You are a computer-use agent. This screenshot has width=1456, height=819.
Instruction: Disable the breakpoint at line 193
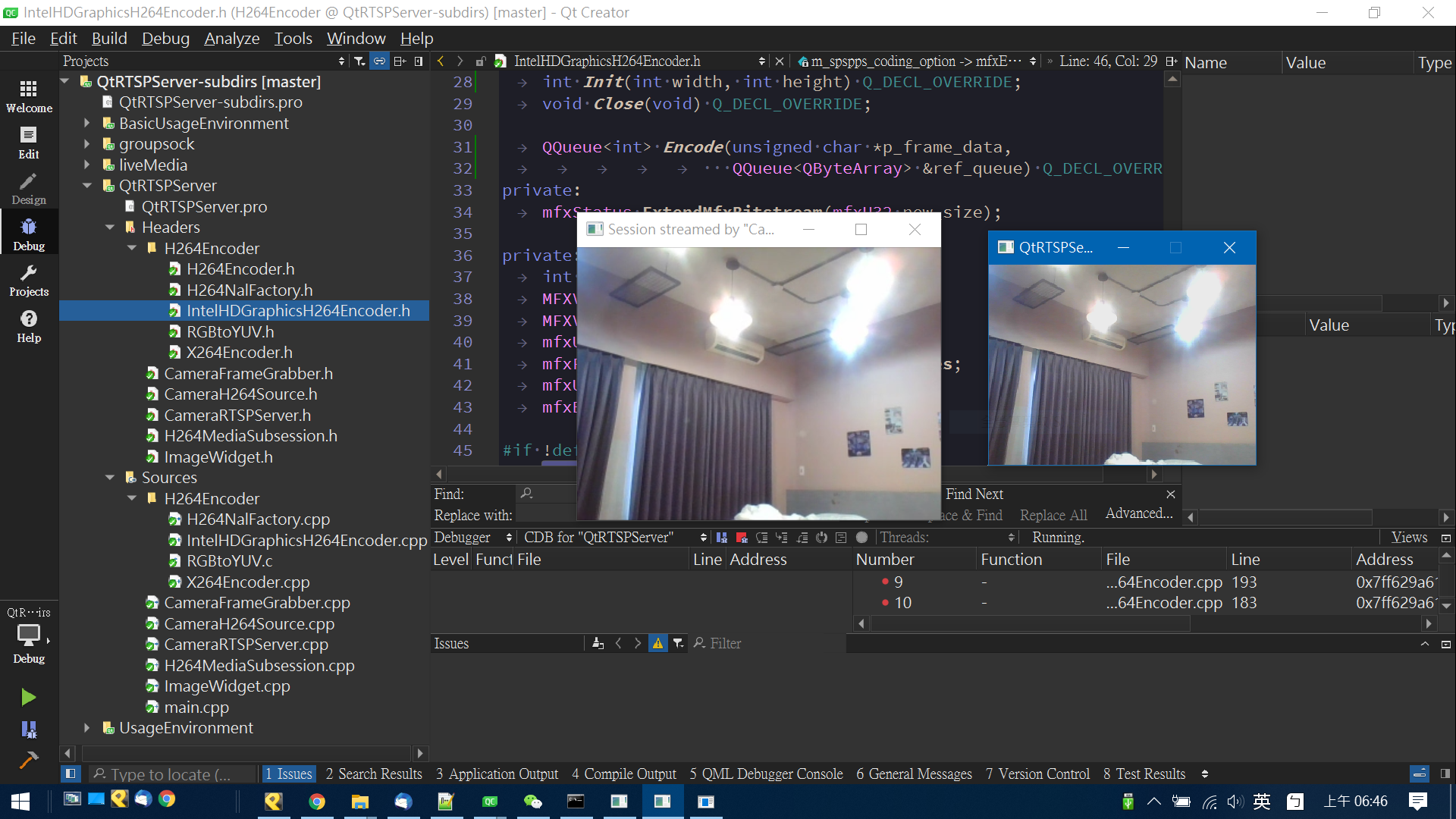coord(885,582)
